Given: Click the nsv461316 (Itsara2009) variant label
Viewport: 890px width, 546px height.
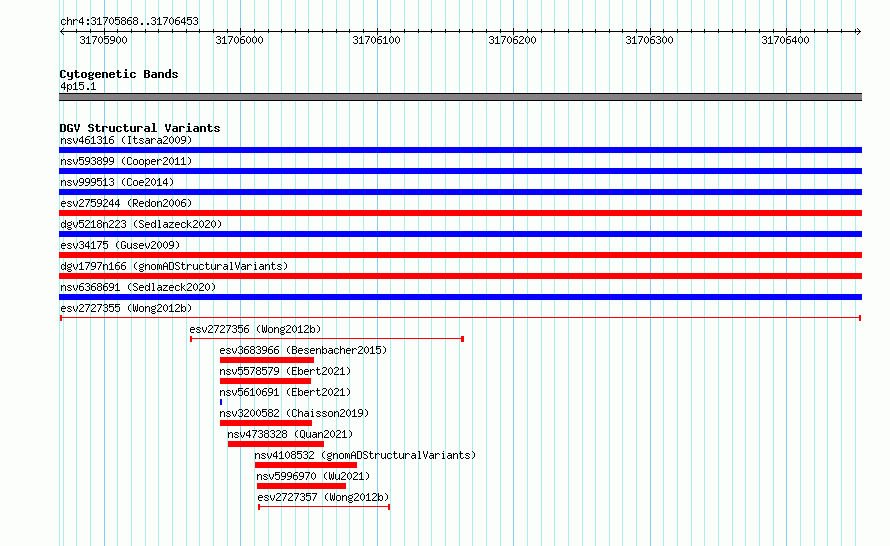Looking at the screenshot, I should 126,140.
